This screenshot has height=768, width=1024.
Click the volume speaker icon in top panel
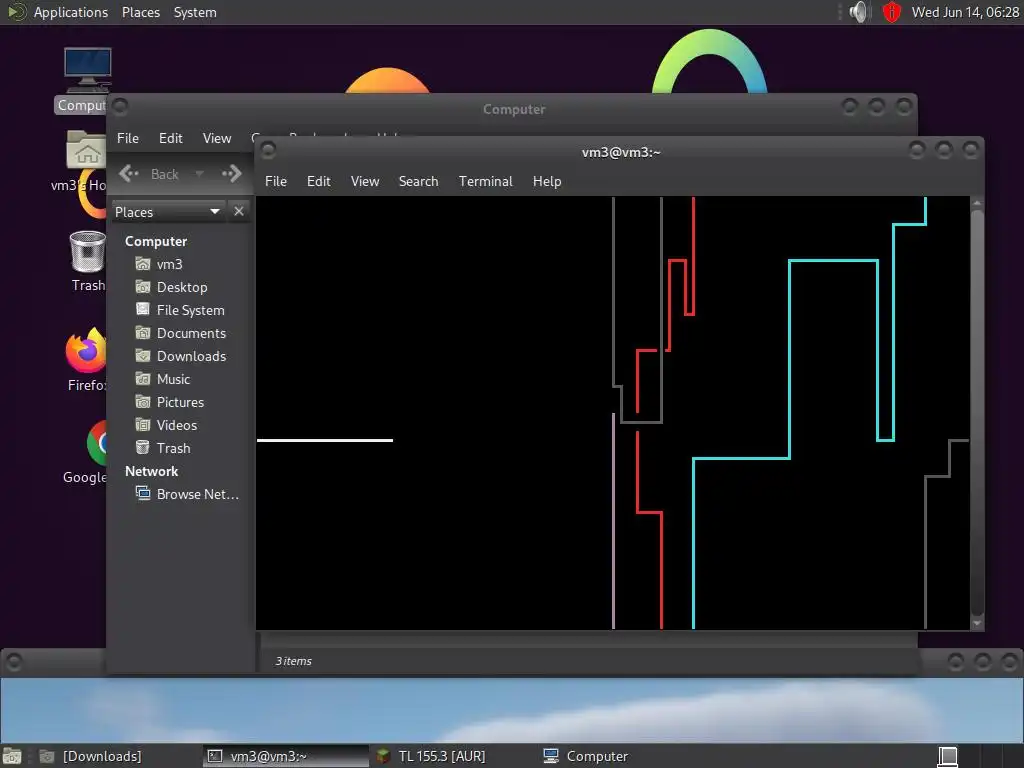point(859,12)
